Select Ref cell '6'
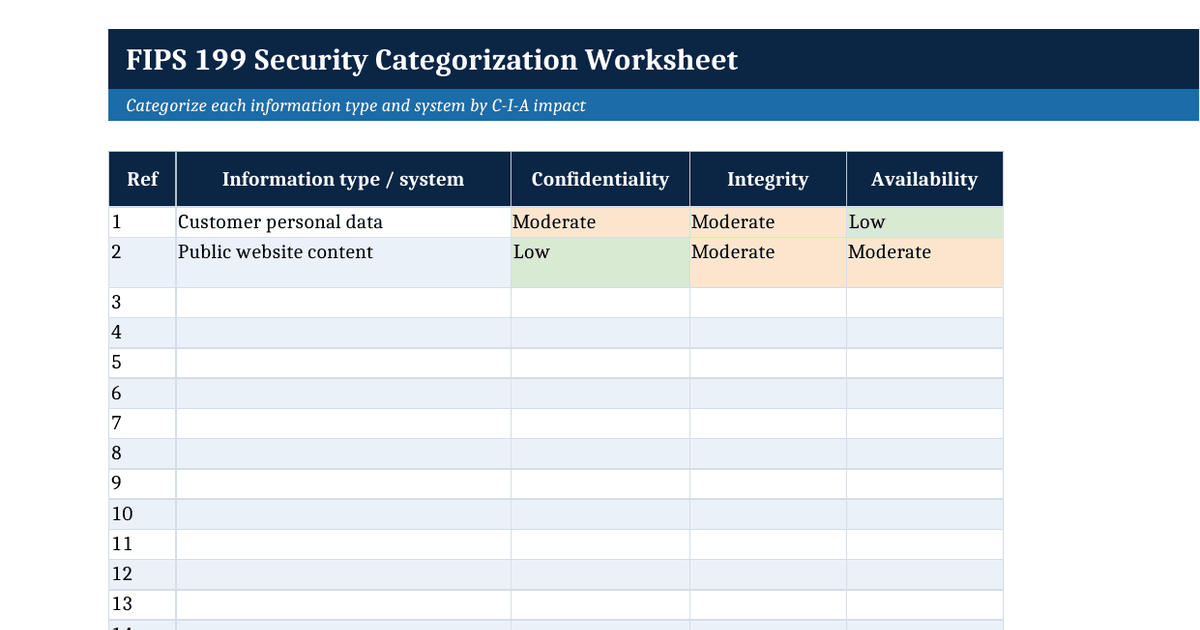 (x=142, y=393)
